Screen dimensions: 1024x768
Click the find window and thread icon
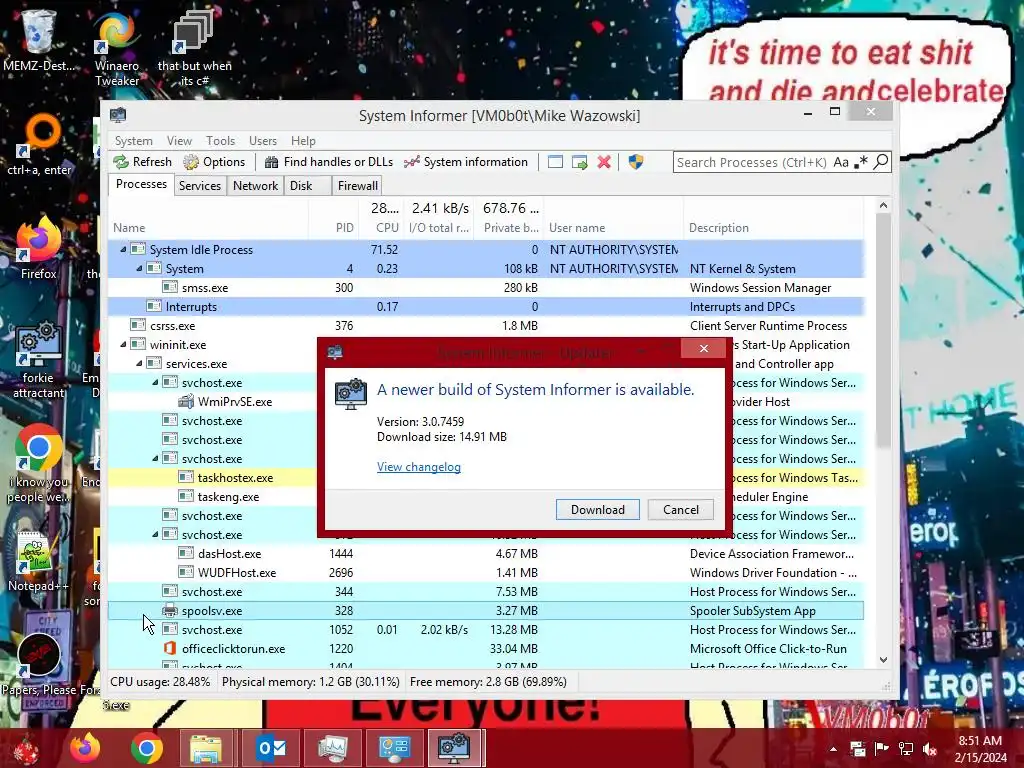click(579, 162)
